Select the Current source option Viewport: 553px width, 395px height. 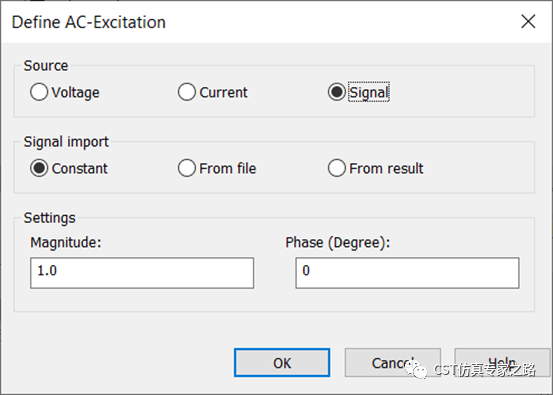187,92
